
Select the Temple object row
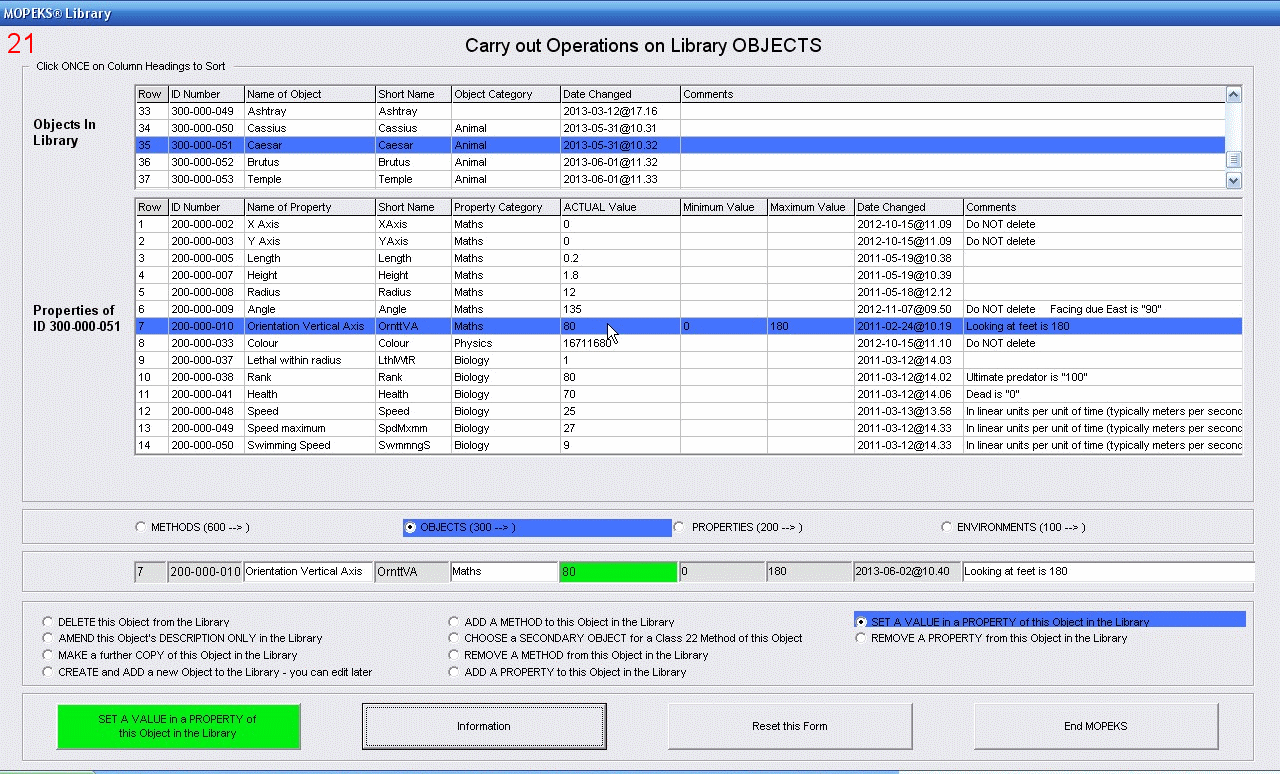[680, 179]
